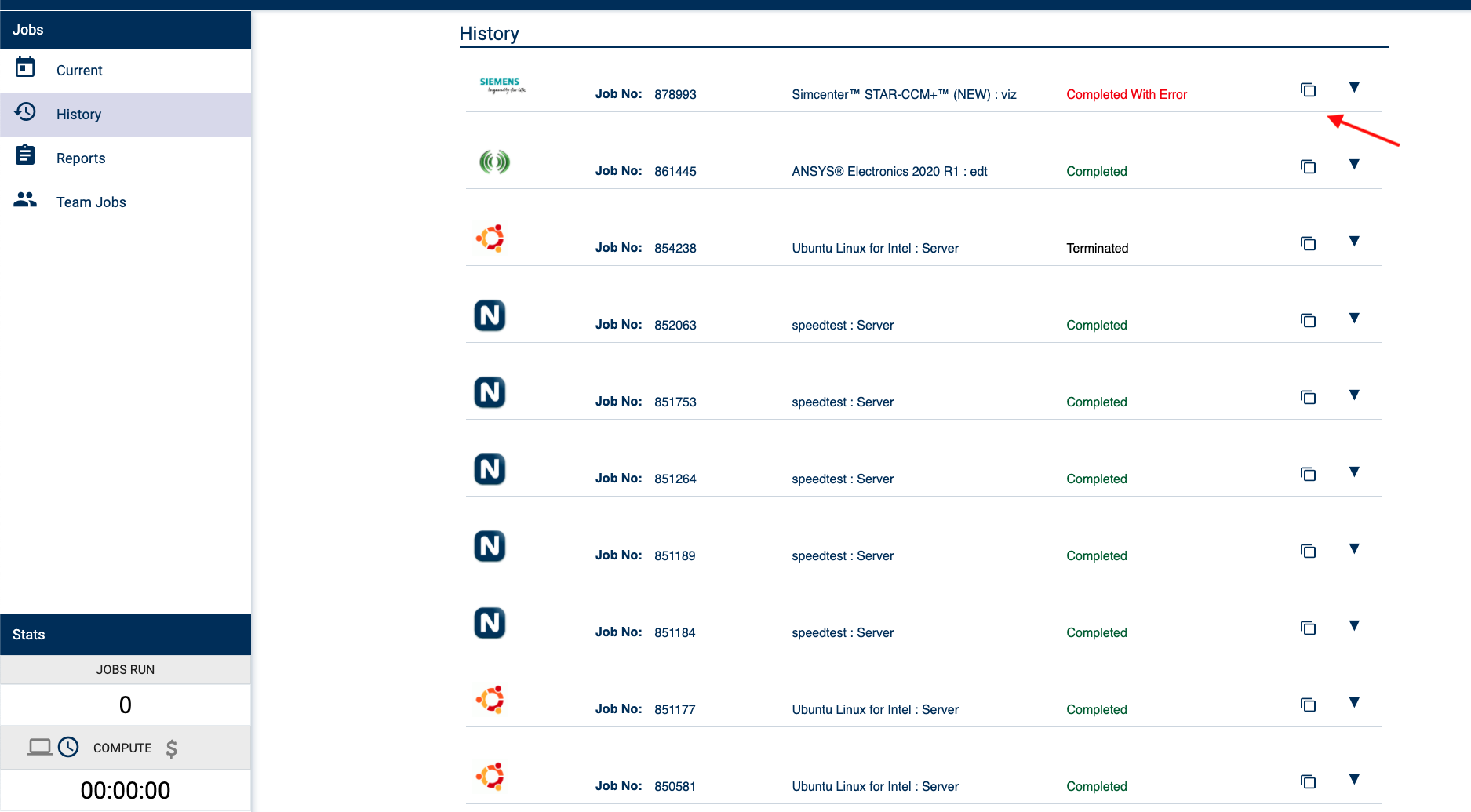Clone job 851184 with copy icon
This screenshot has width=1471, height=812.
click(x=1308, y=628)
